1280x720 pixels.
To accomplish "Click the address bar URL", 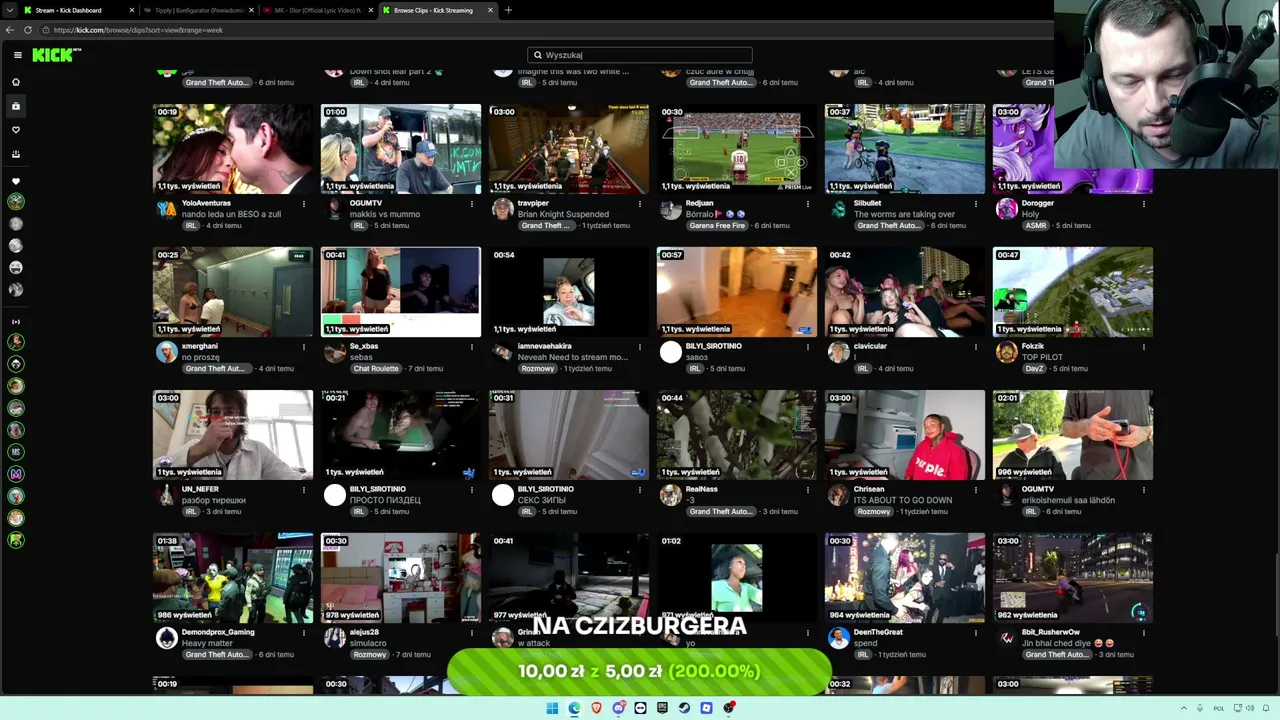I will click(138, 30).
